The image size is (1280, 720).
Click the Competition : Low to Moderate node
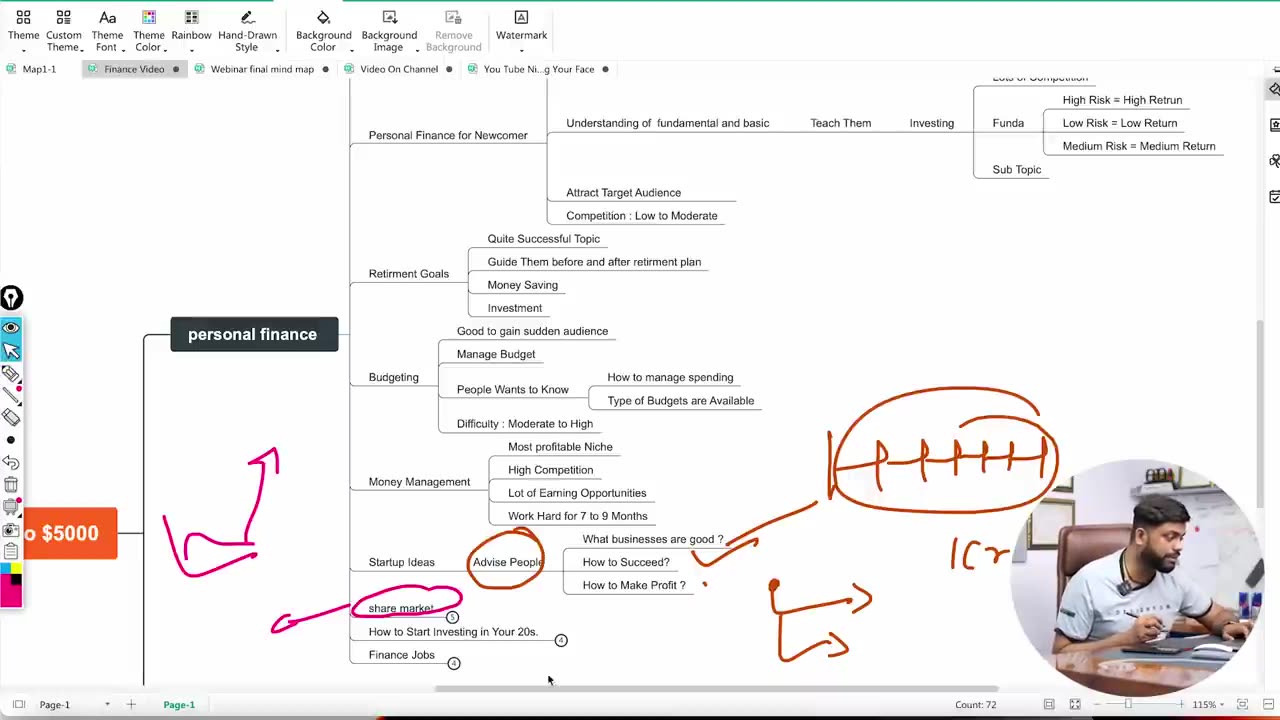tap(641, 216)
